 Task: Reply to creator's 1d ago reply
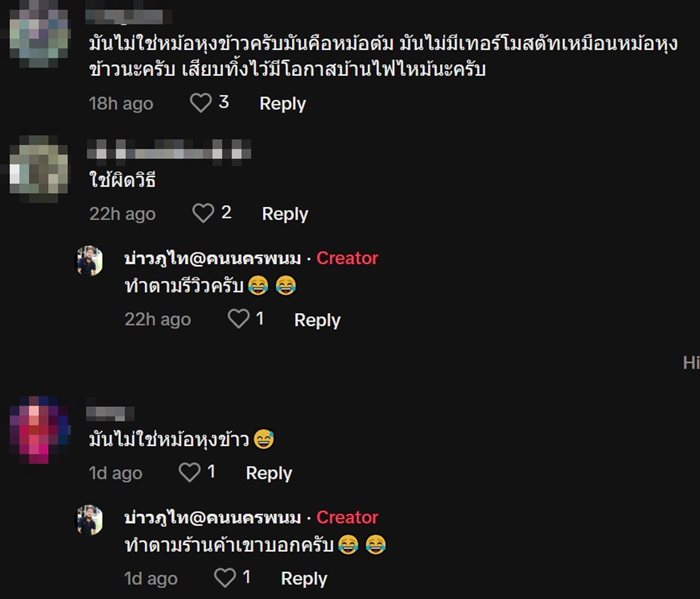tap(304, 578)
